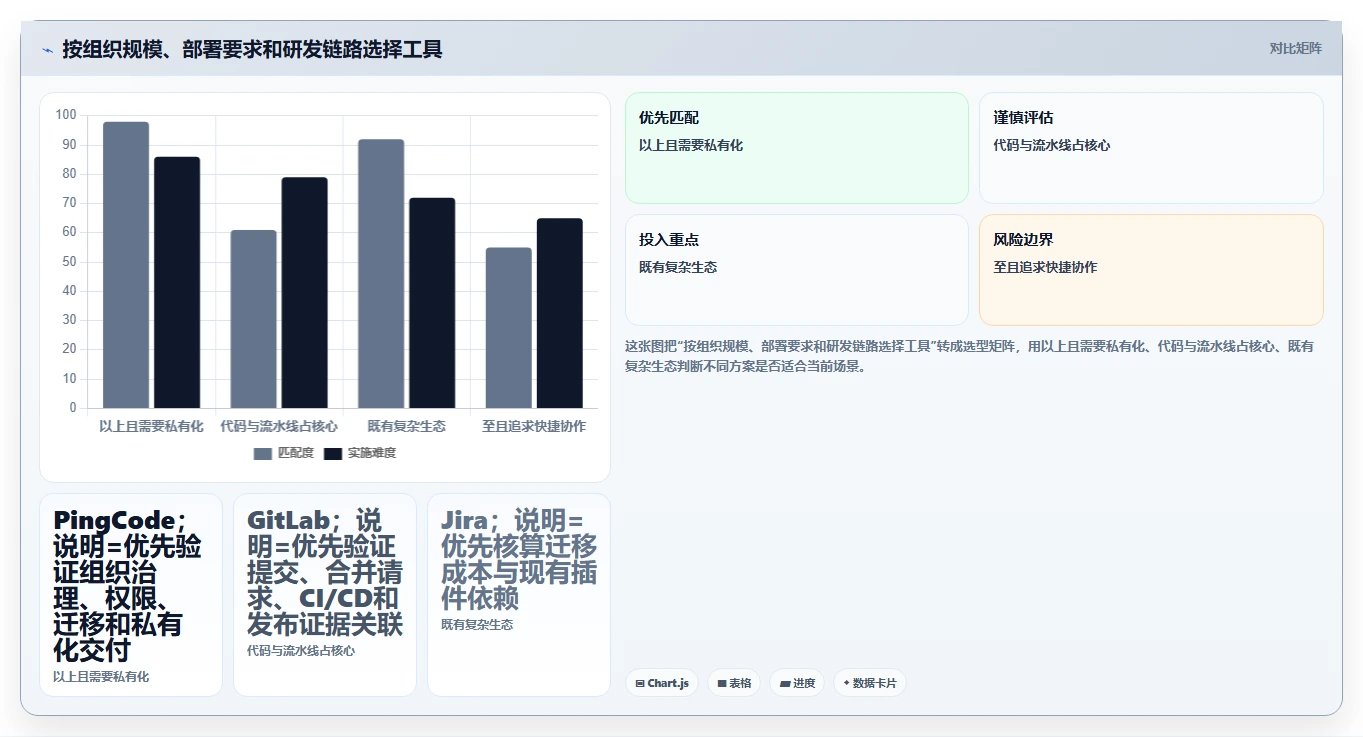Viewport: 1363px width, 737px height.
Task: Click x-axis label 至且追求快捷协作
Action: point(534,426)
